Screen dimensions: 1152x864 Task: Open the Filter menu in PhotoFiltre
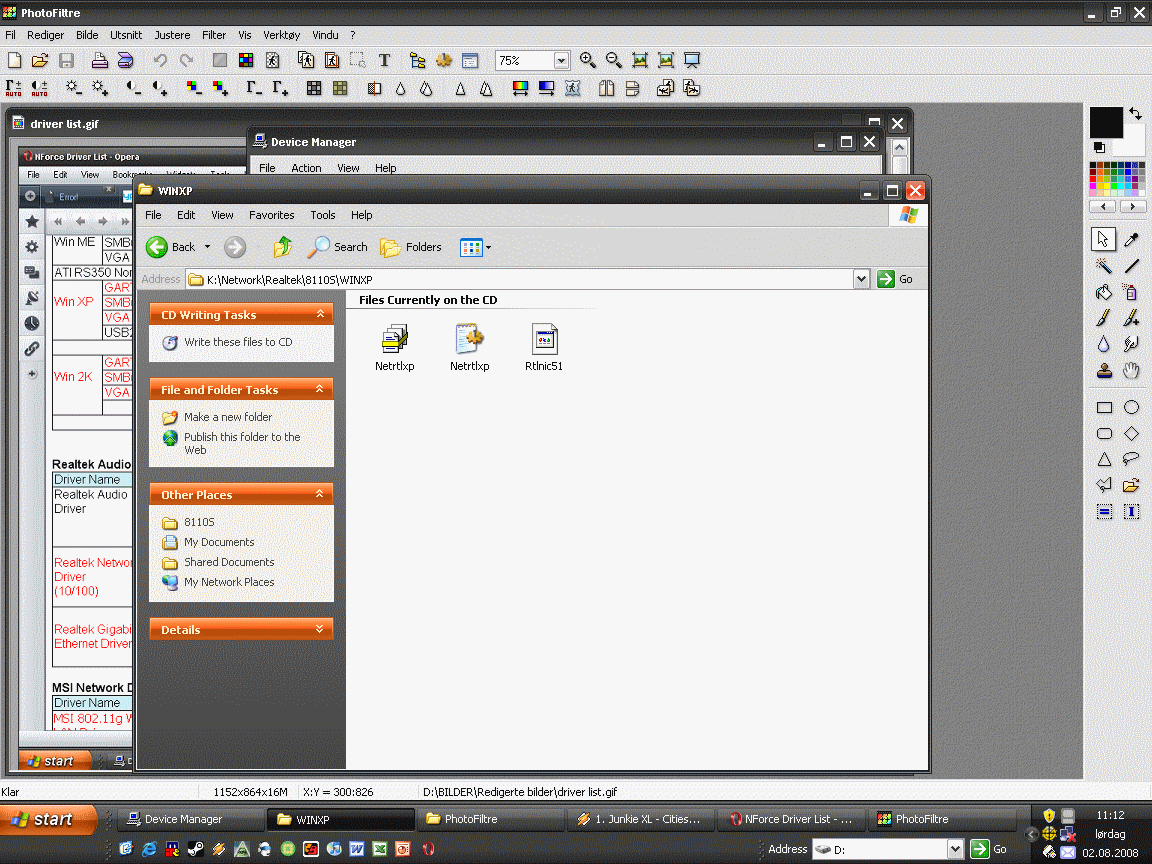click(214, 35)
